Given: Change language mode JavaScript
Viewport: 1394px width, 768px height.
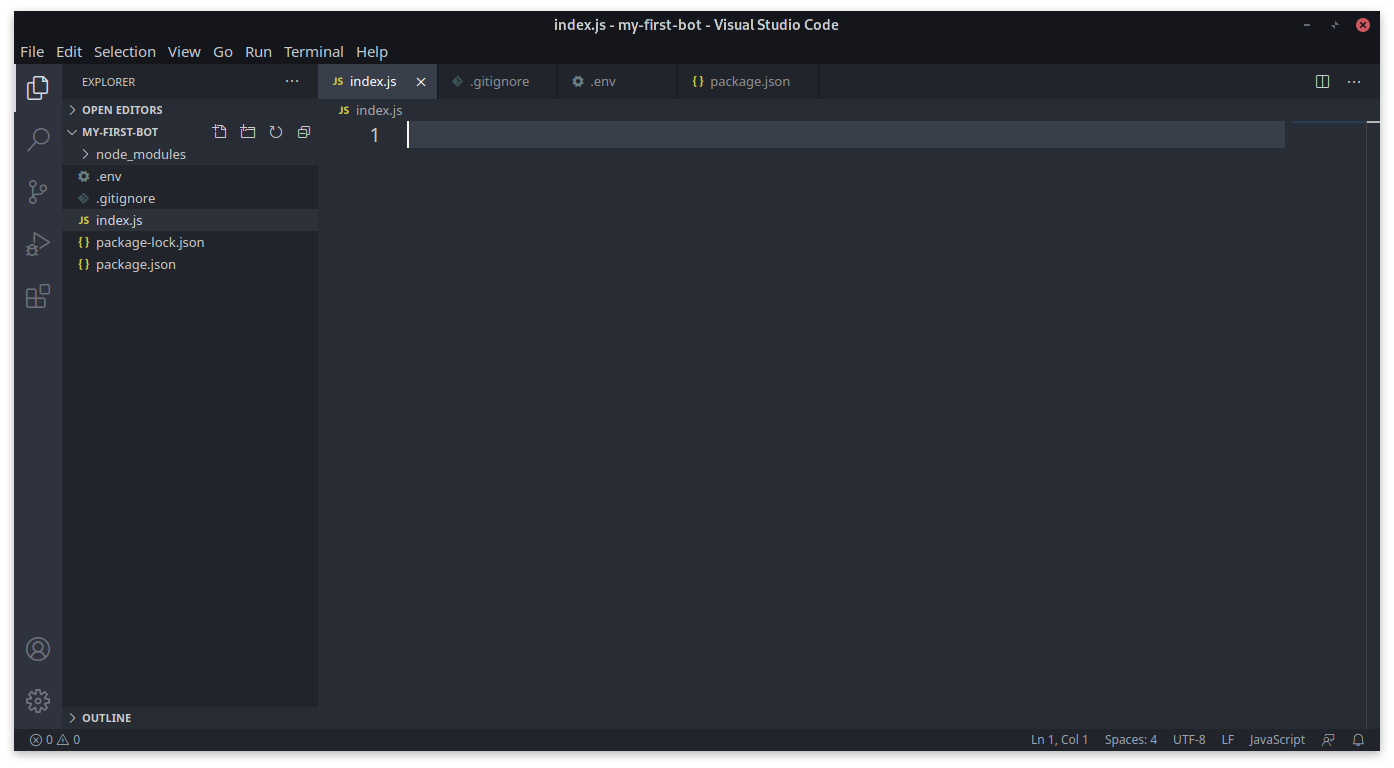Looking at the screenshot, I should coord(1277,740).
